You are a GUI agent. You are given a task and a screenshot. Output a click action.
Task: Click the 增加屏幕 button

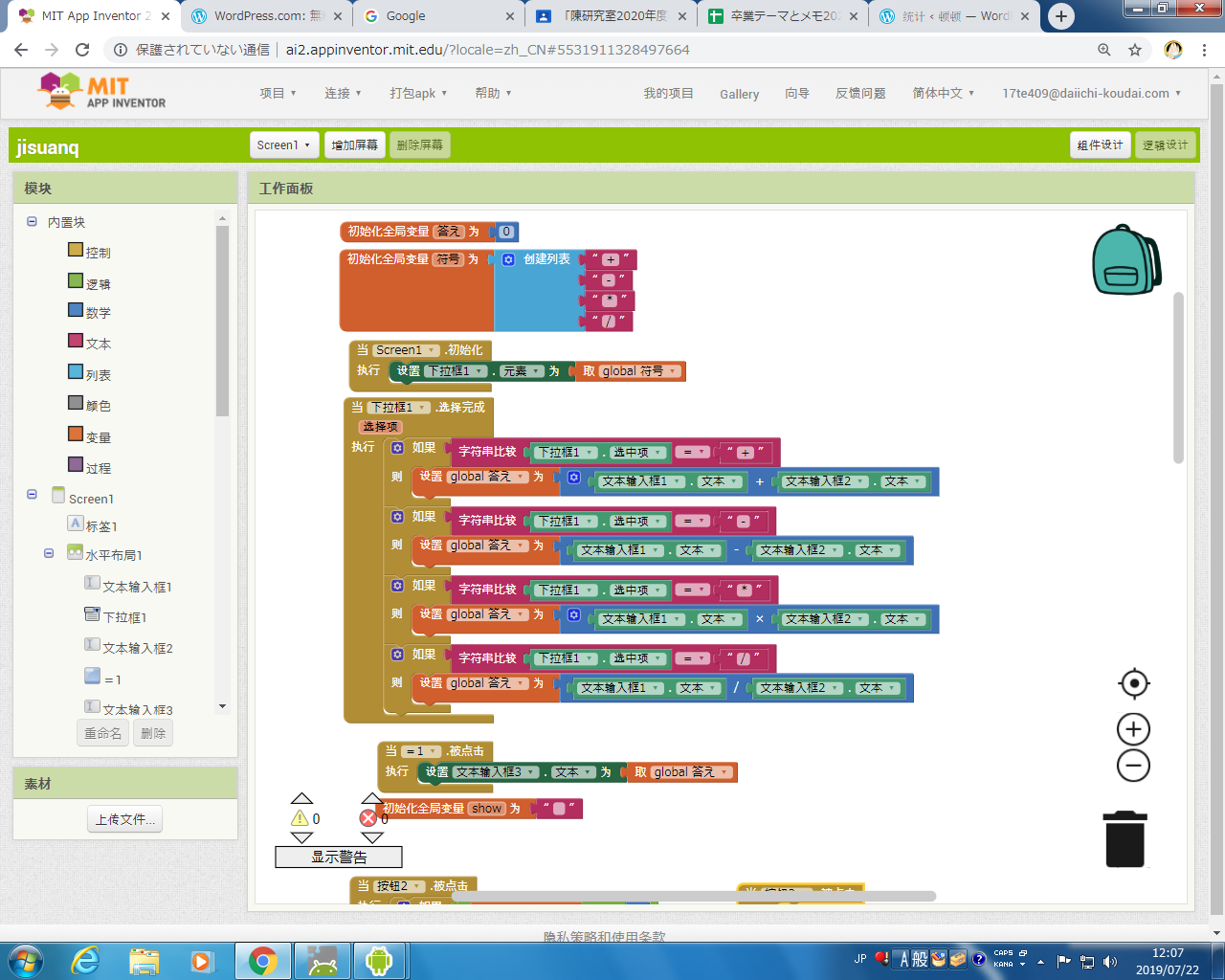click(354, 145)
